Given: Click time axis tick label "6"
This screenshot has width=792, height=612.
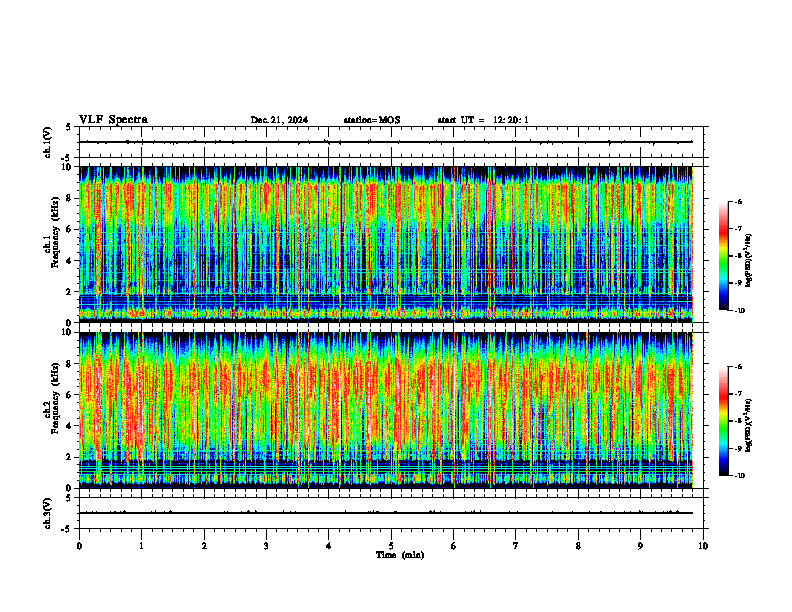Looking at the screenshot, I should [454, 546].
